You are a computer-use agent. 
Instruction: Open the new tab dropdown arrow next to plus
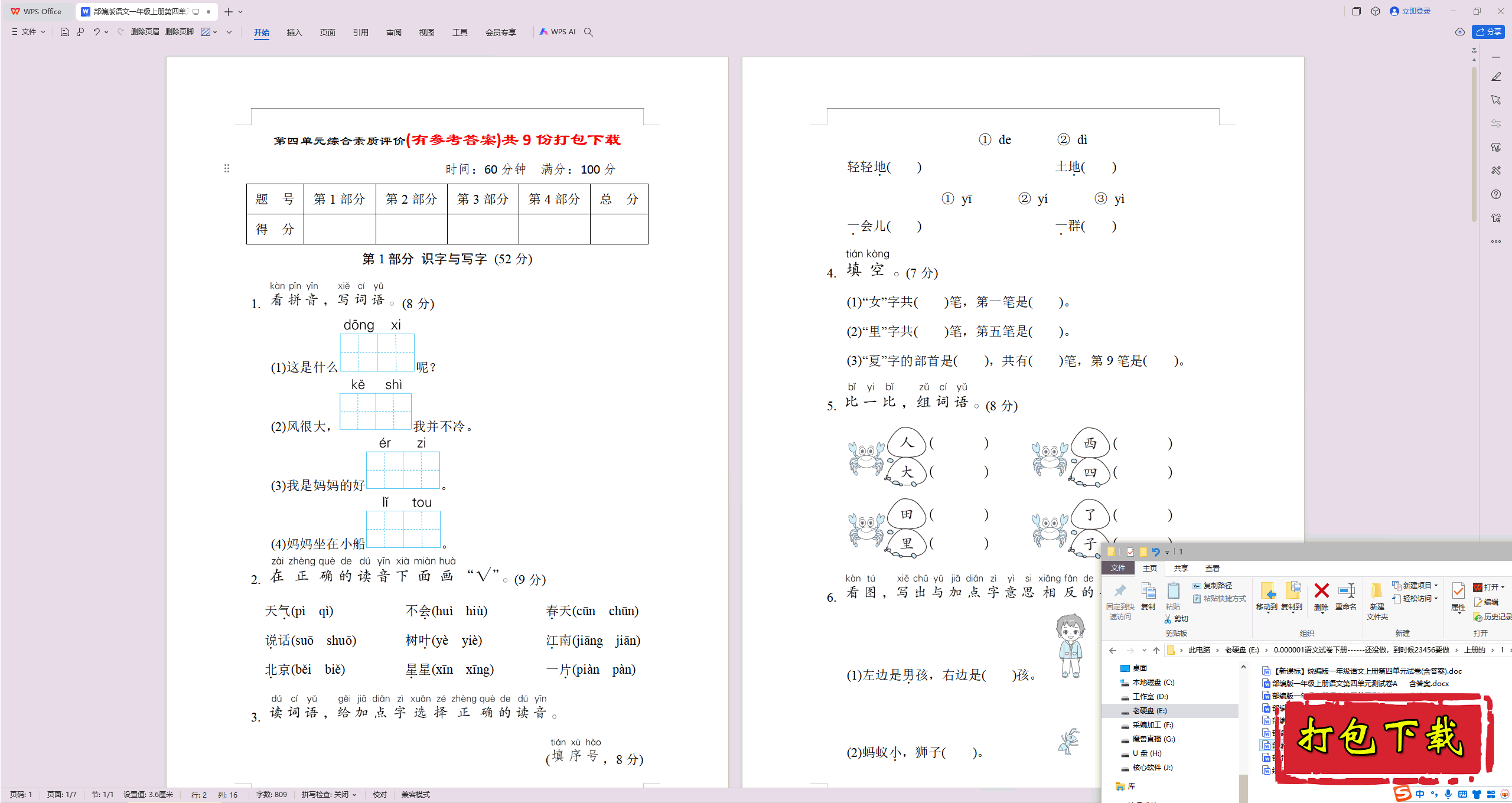pos(240,11)
